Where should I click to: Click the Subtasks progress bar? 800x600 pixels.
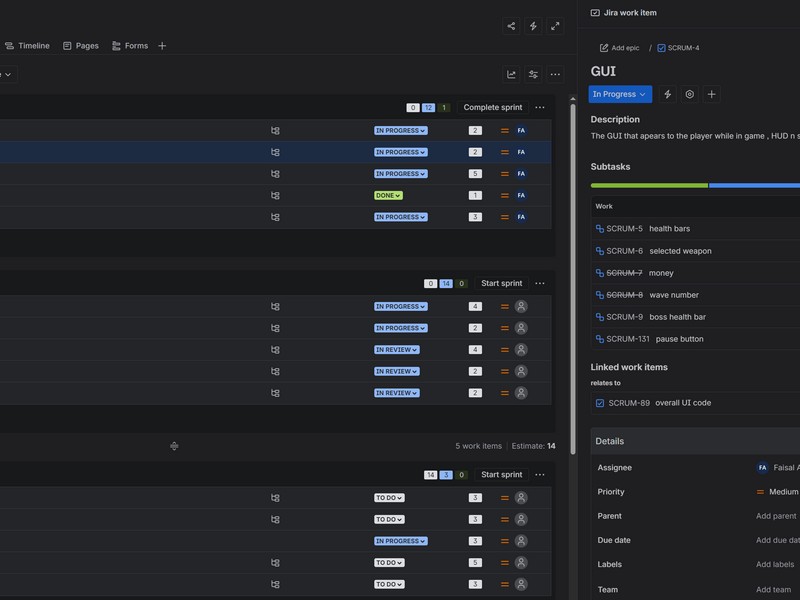tap(695, 185)
